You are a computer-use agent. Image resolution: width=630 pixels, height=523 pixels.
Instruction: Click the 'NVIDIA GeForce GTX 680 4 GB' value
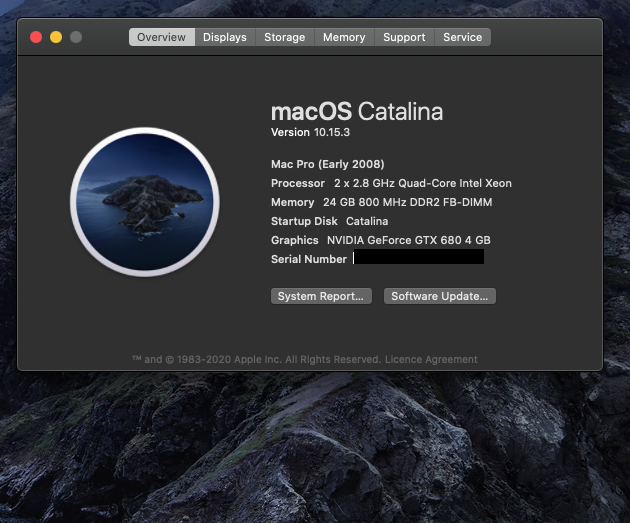(409, 240)
